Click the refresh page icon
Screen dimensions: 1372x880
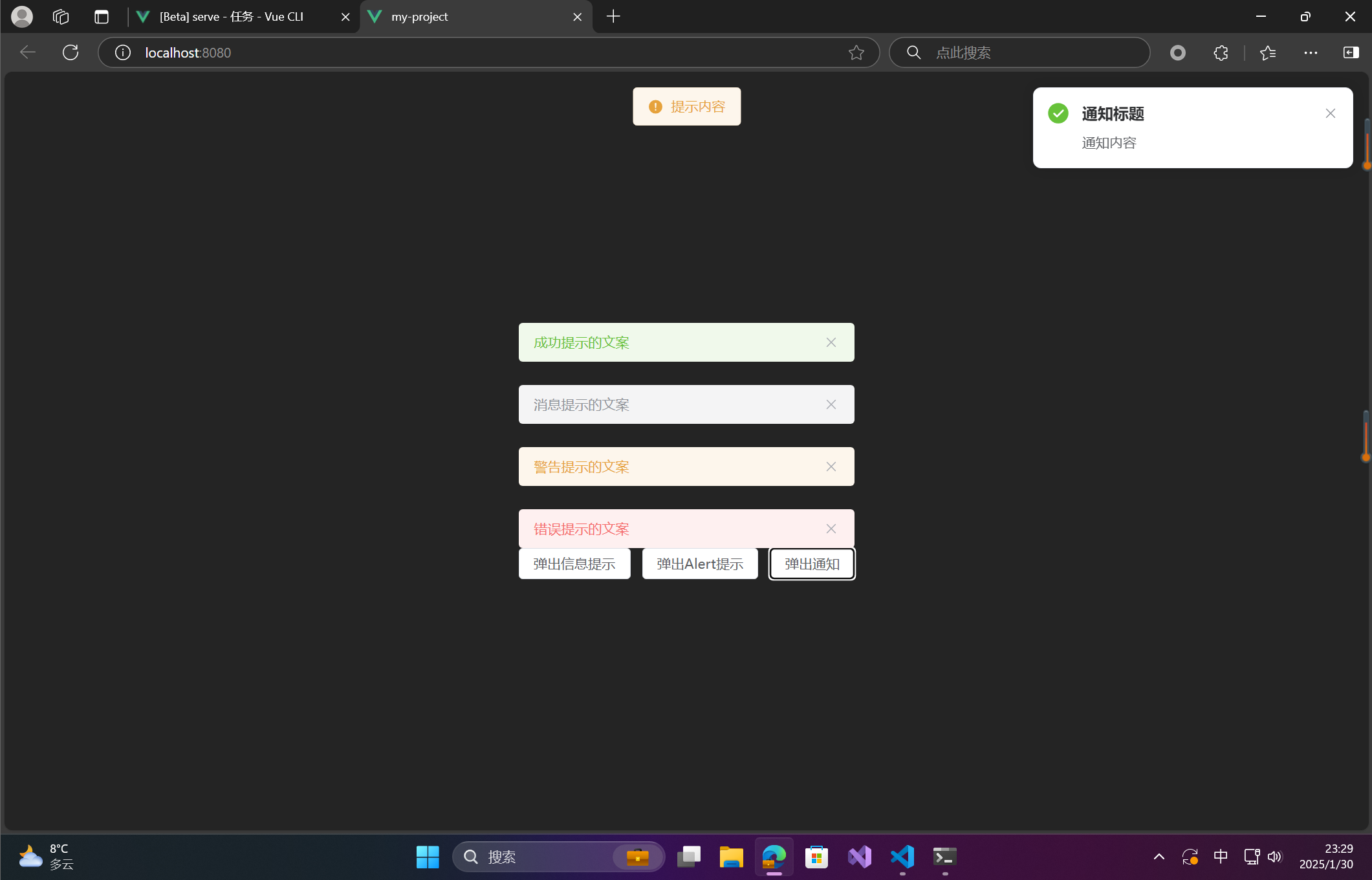(x=70, y=52)
